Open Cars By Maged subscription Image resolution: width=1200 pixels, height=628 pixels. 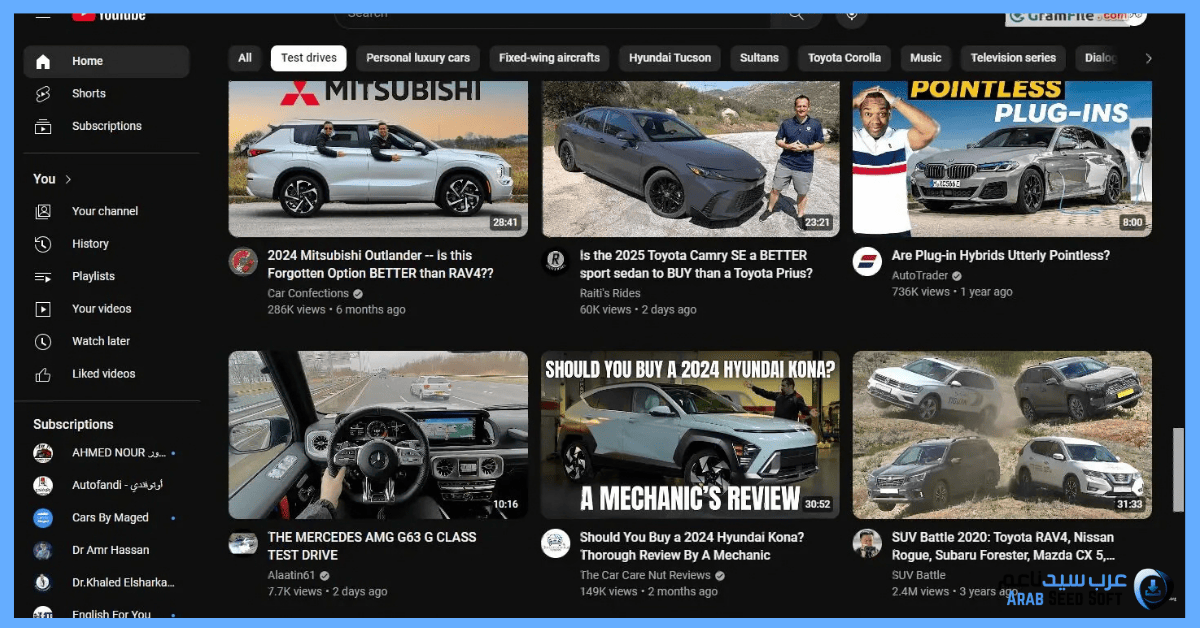110,518
